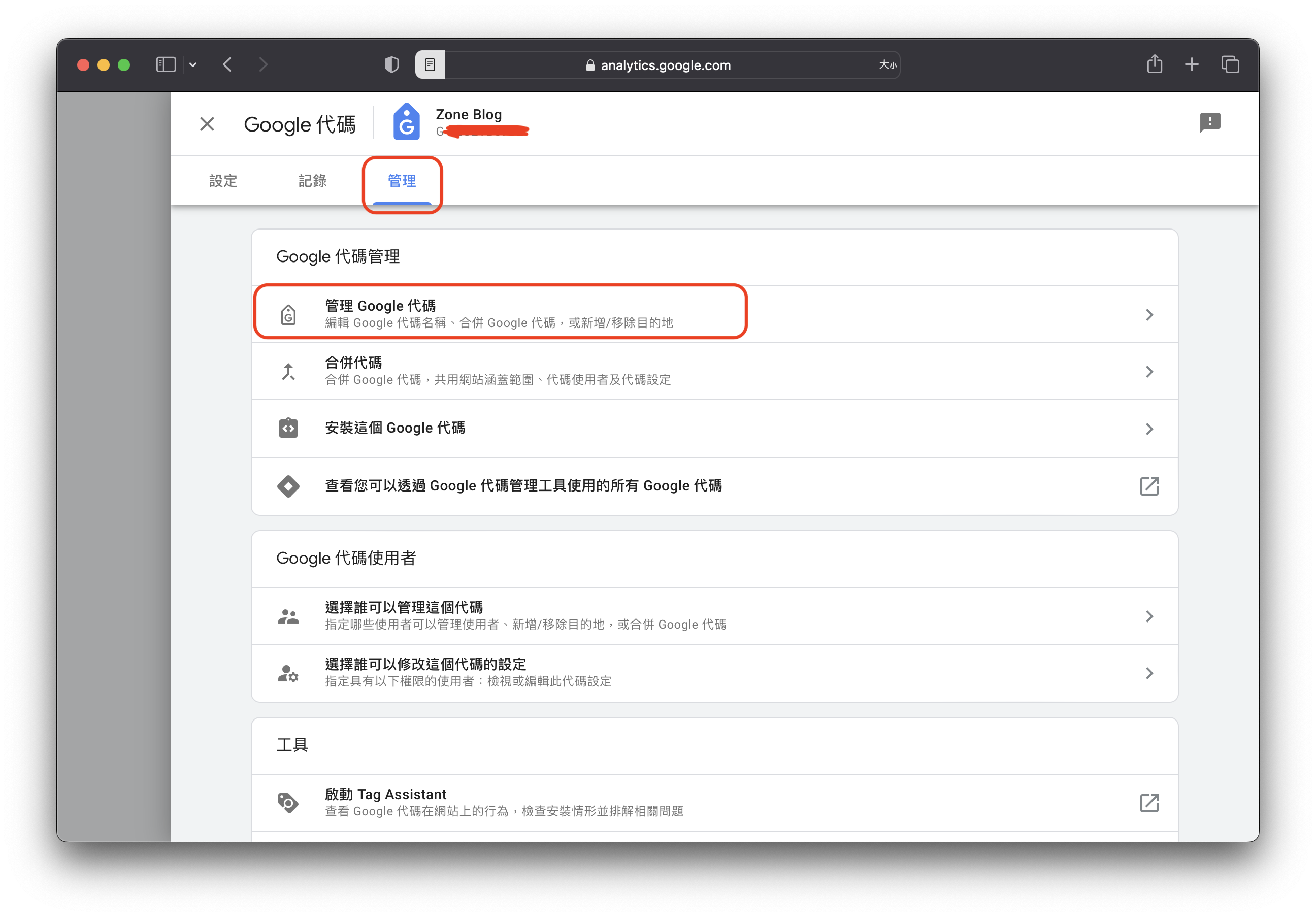Image resolution: width=1316 pixels, height=917 pixels.
Task: Click the analytics.google.com address bar
Action: tap(658, 65)
